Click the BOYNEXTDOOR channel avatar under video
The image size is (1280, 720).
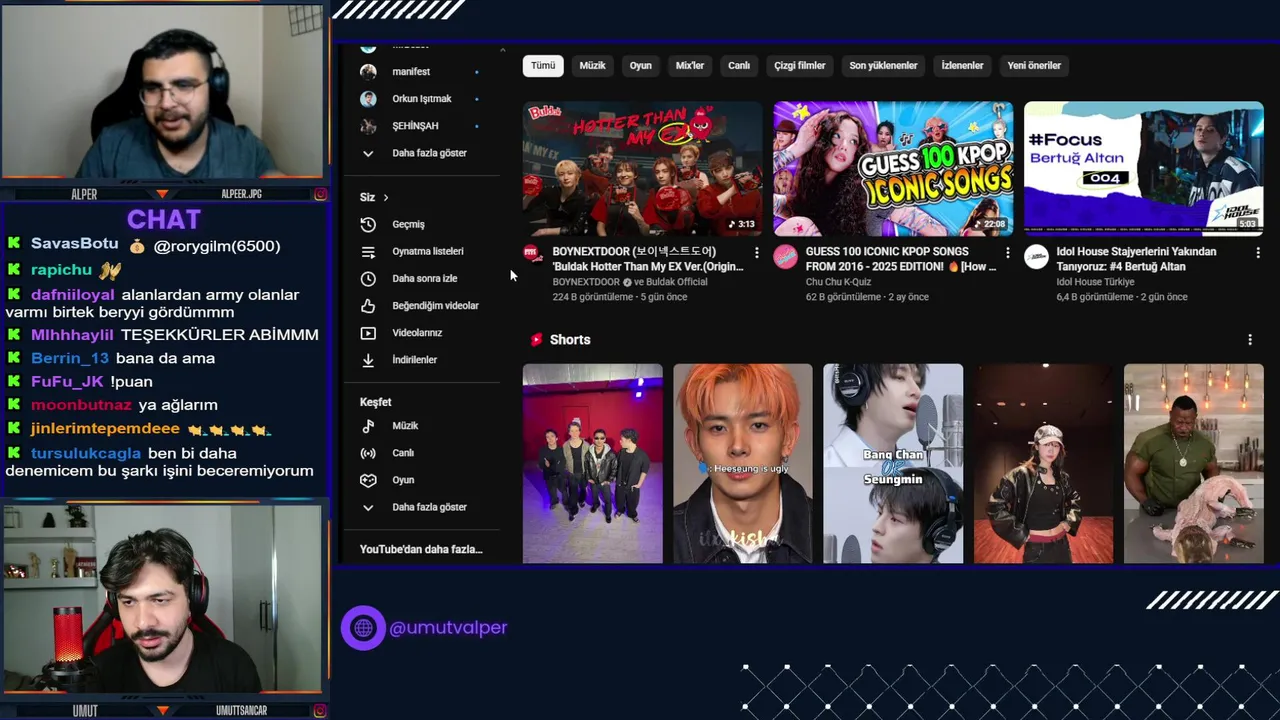pyautogui.click(x=533, y=255)
